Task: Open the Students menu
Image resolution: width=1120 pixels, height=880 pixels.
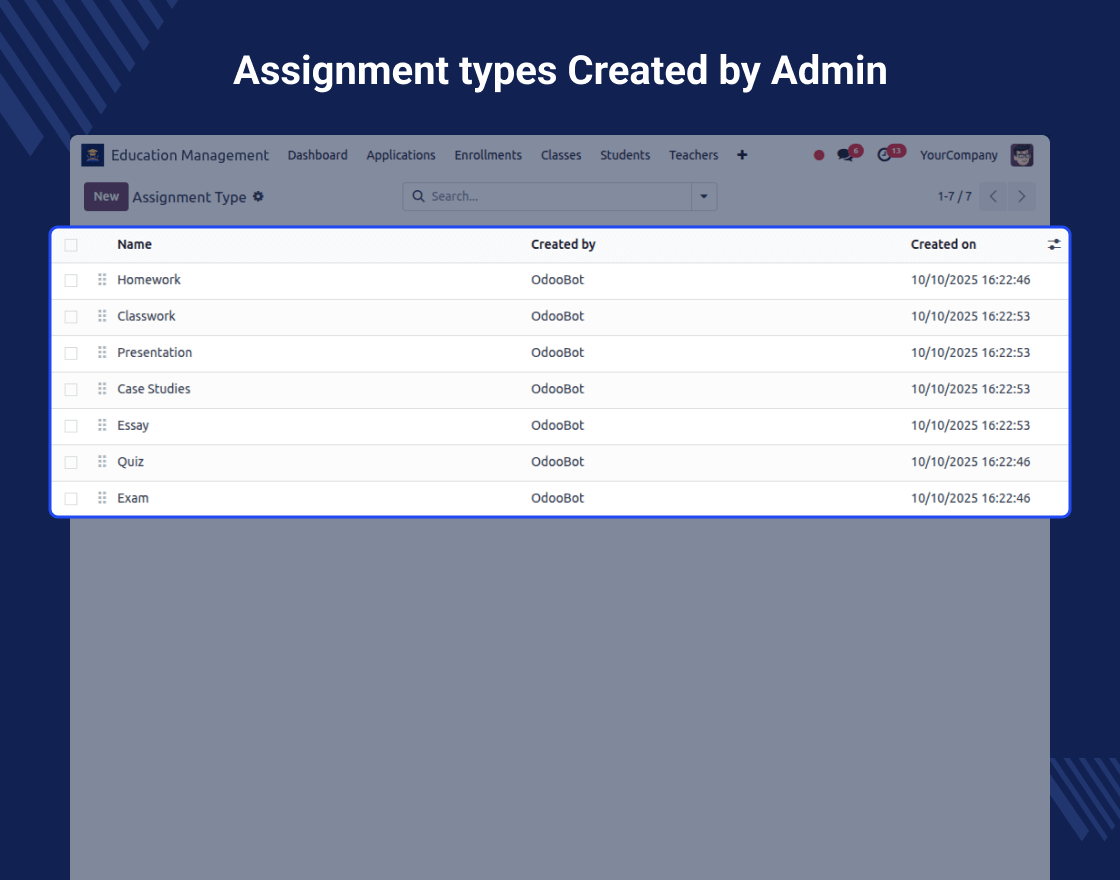Action: 625,155
